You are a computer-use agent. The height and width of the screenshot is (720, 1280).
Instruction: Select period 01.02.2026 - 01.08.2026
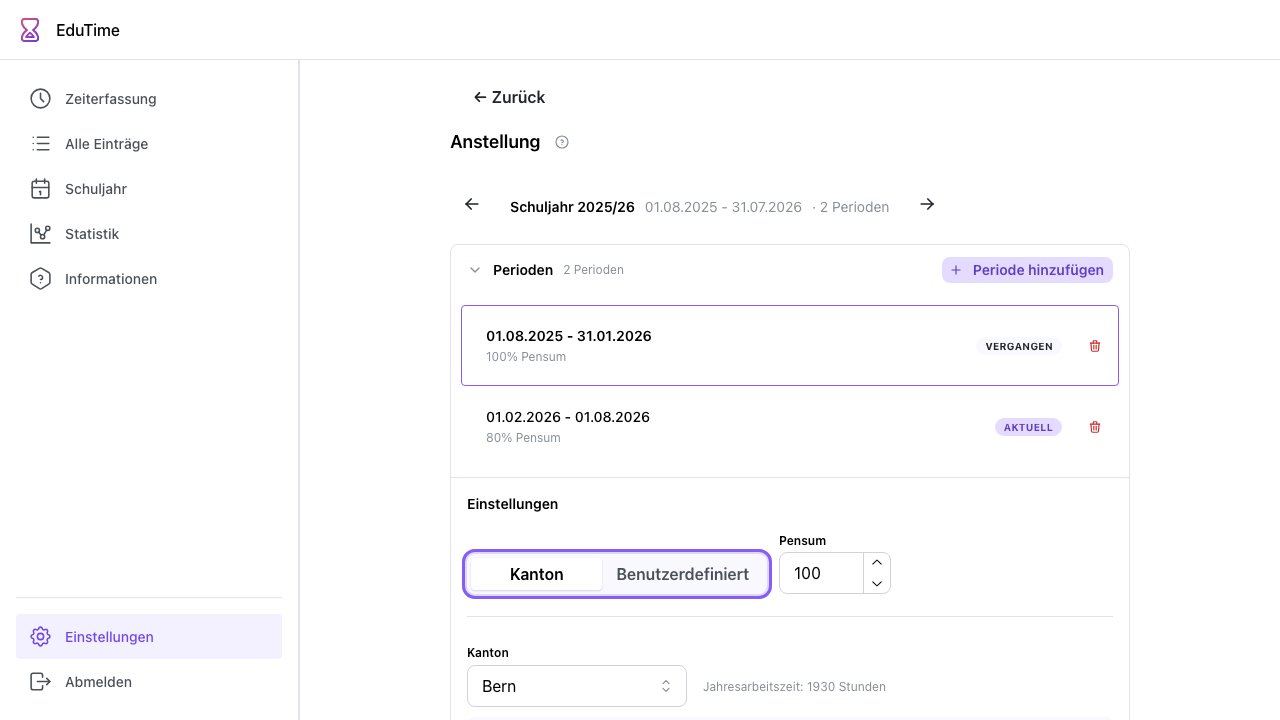pyautogui.click(x=790, y=426)
